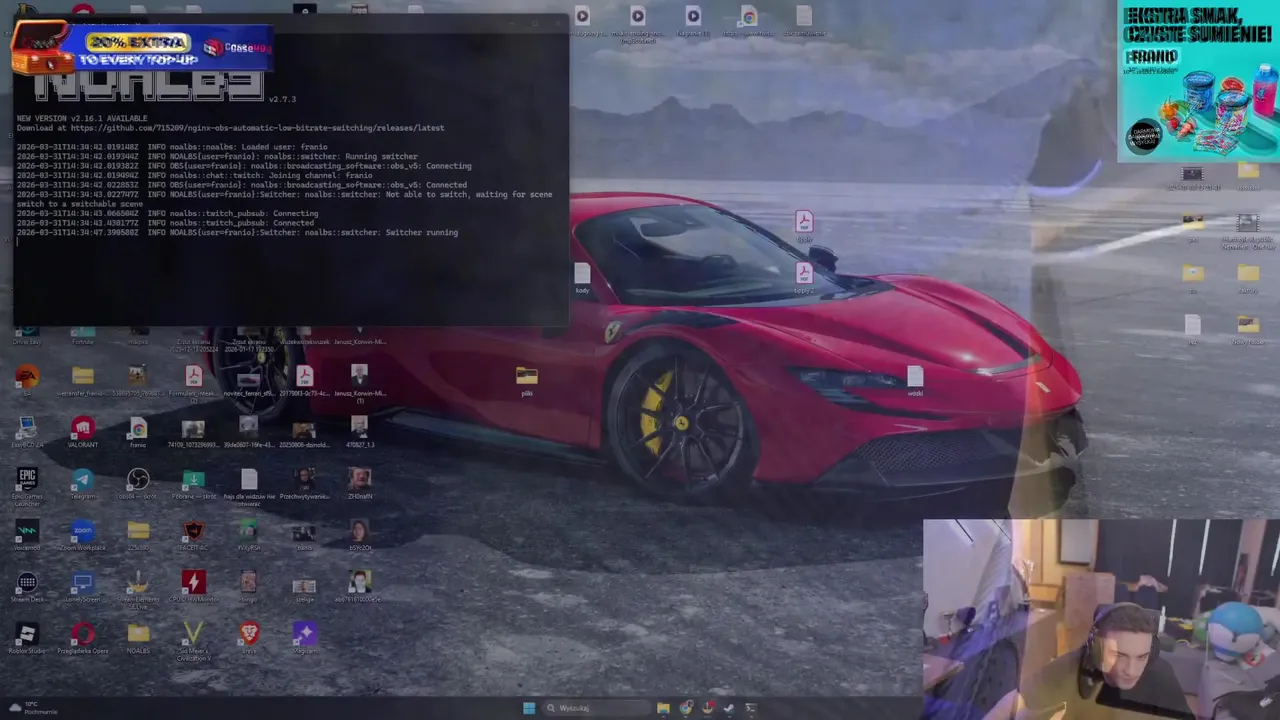The height and width of the screenshot is (720, 1280).
Task: Open the LonelyScreen shortcut
Action: click(83, 587)
